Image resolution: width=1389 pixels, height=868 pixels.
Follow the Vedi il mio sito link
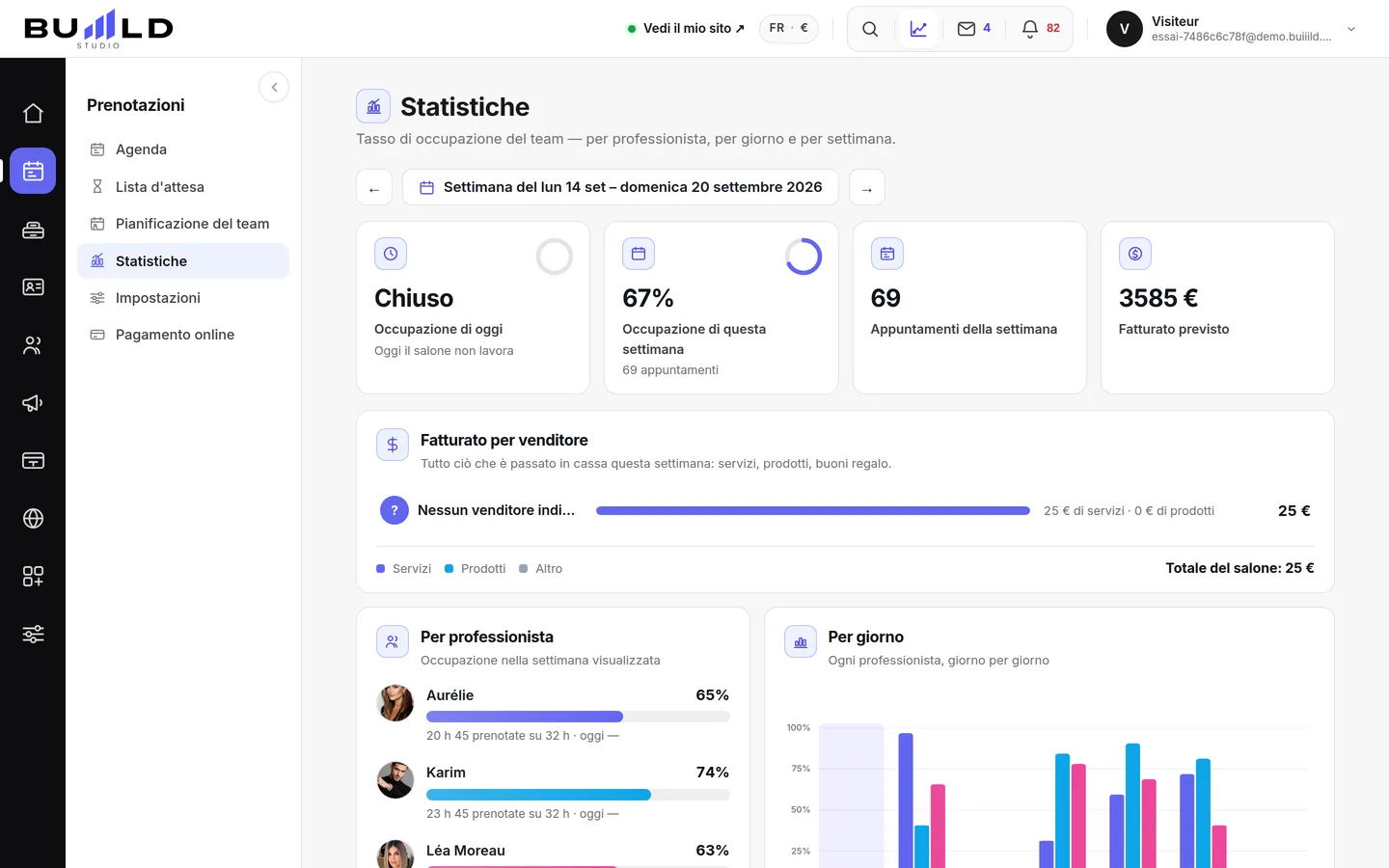687,29
